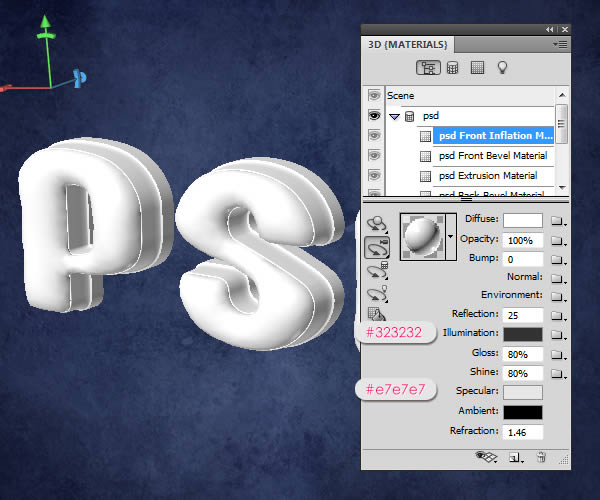Open the Environment texture folder menu

coord(558,297)
